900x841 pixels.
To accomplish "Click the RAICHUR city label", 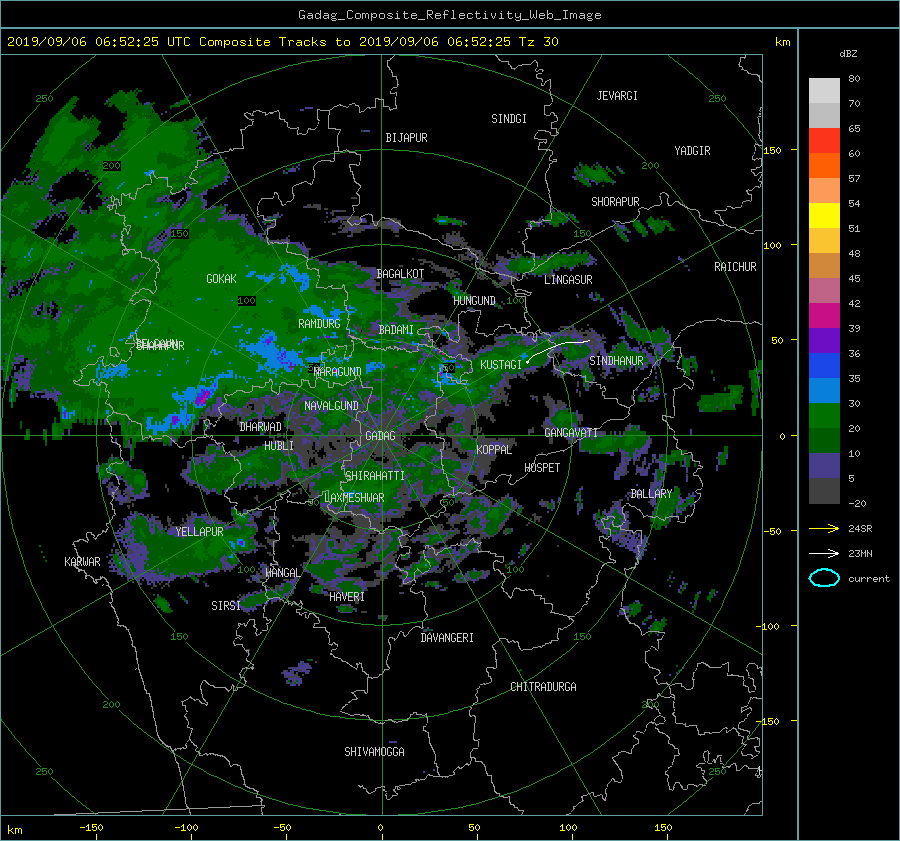I will [x=735, y=266].
